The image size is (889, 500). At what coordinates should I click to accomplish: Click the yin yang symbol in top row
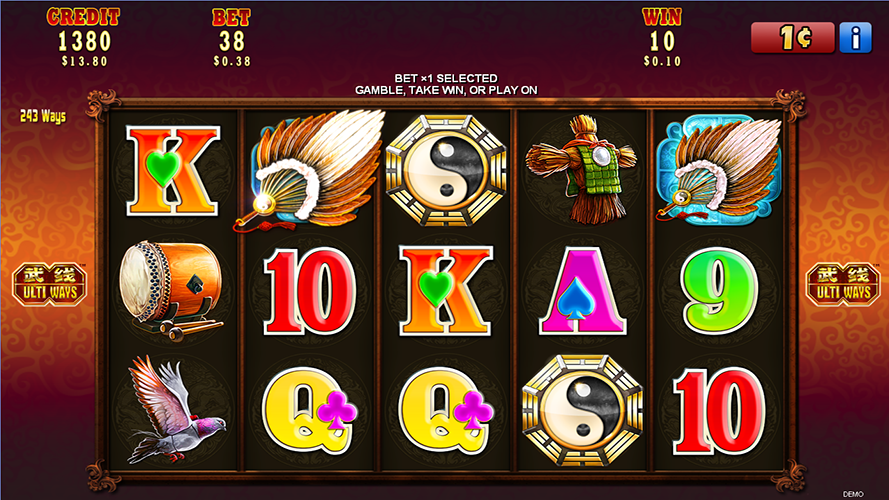(446, 170)
